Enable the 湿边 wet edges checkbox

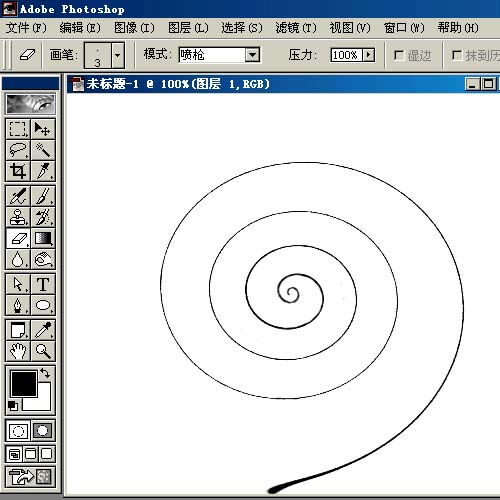(399, 55)
